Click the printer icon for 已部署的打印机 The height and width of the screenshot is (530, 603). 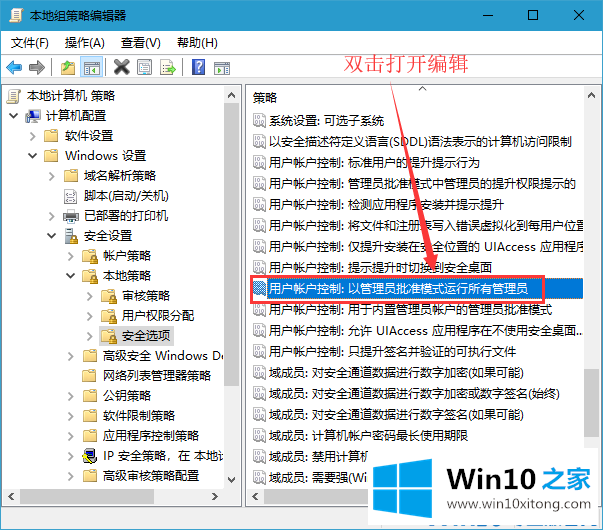pos(71,215)
